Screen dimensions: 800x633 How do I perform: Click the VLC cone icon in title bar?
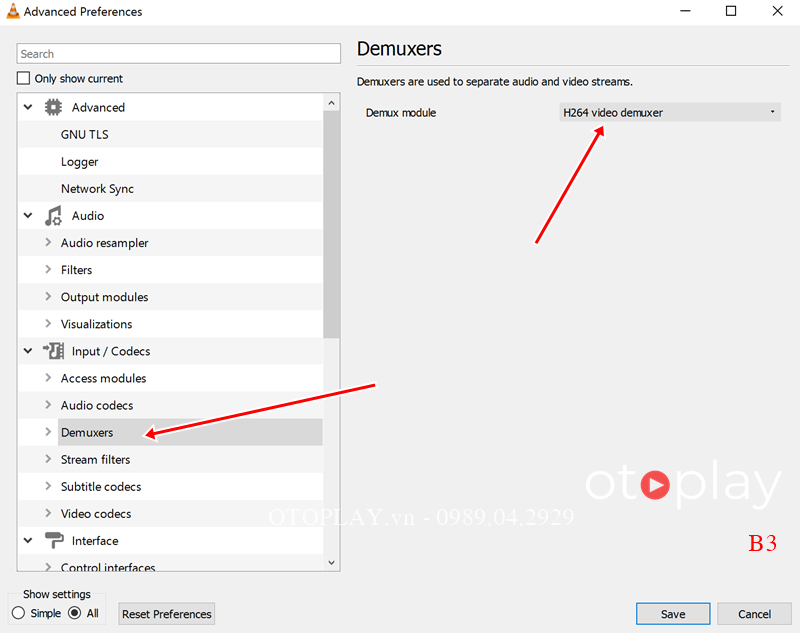pyautogui.click(x=12, y=11)
